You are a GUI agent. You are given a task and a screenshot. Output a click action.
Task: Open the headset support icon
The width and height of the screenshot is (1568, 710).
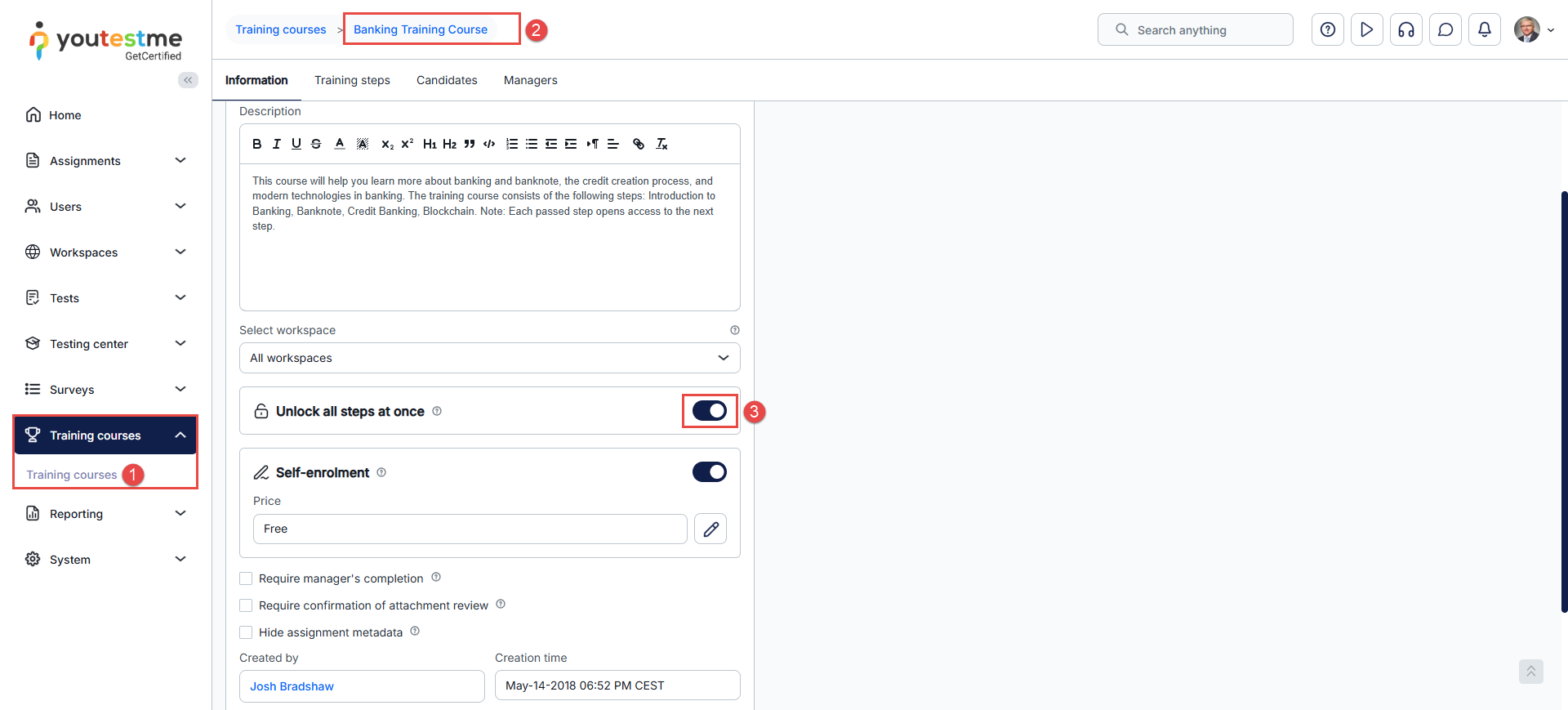(x=1405, y=30)
